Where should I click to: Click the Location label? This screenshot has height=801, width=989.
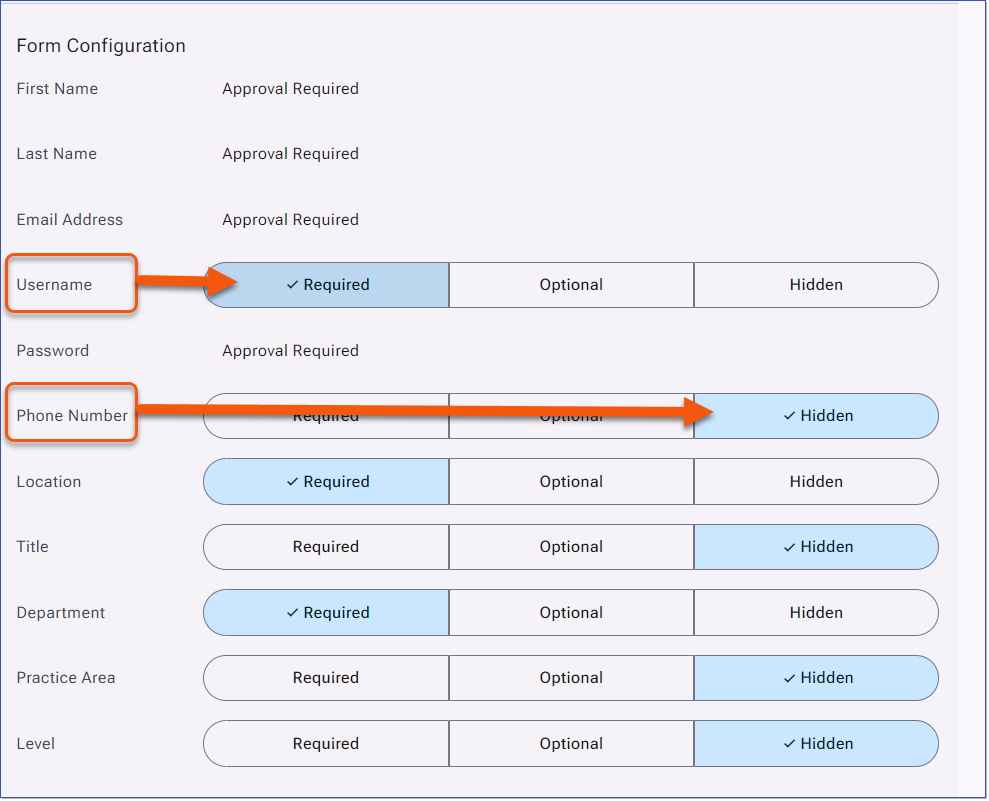tap(49, 482)
